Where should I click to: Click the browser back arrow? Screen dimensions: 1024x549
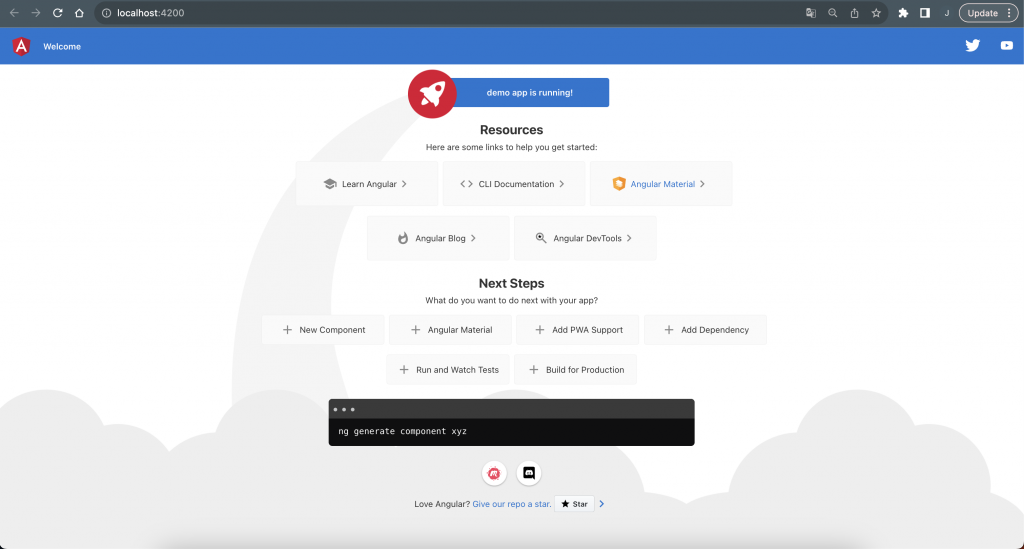tap(14, 13)
